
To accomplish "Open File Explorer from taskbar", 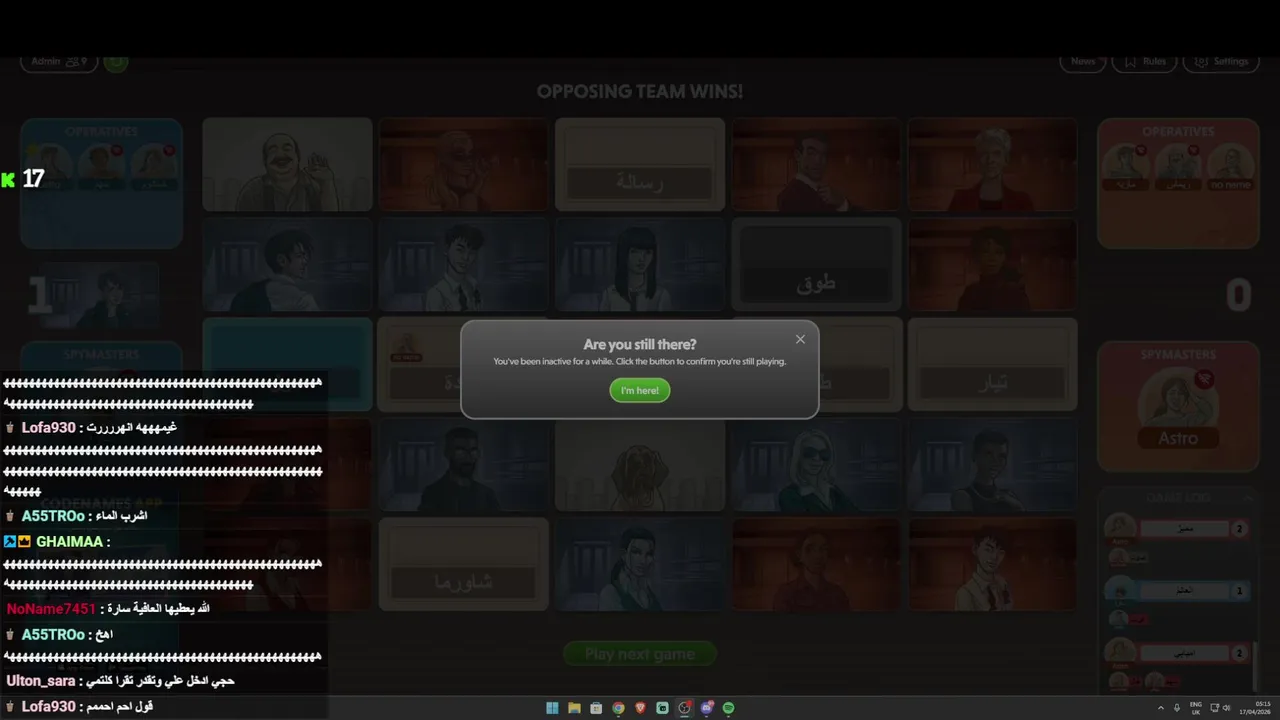I will click(574, 708).
